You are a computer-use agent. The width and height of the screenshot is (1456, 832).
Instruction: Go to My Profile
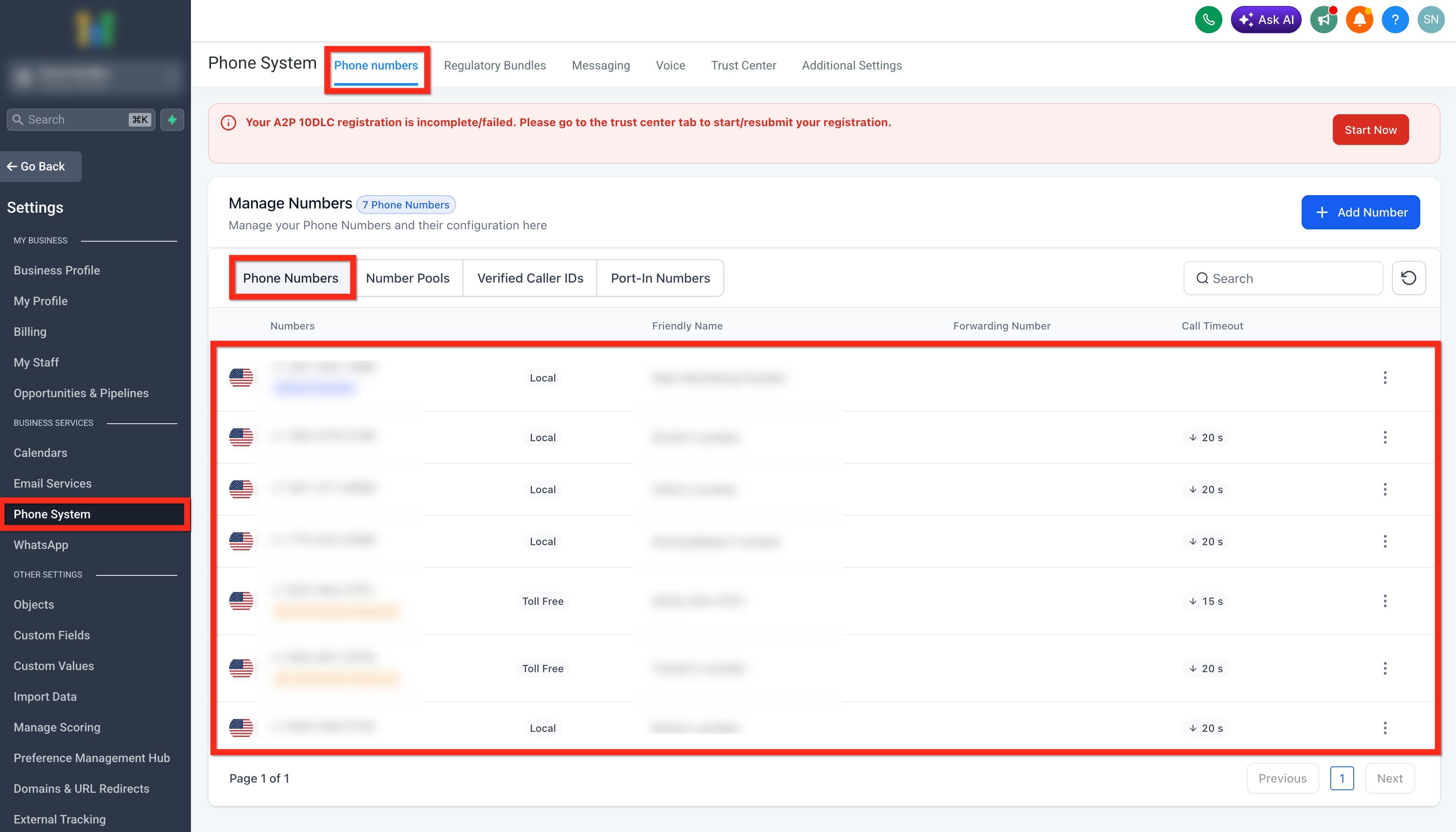[40, 301]
